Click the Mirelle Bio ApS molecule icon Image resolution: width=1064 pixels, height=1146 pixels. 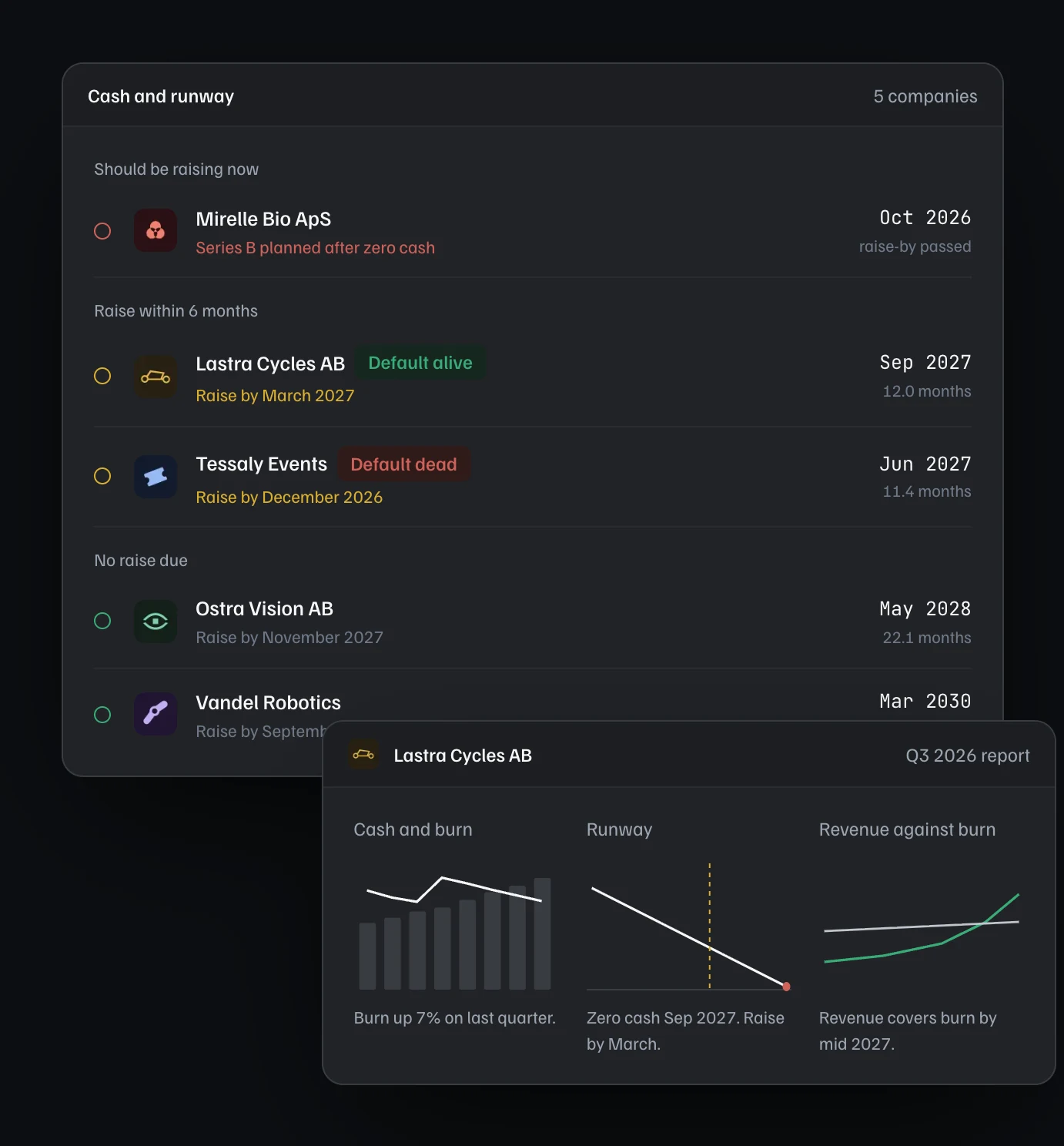[156, 230]
